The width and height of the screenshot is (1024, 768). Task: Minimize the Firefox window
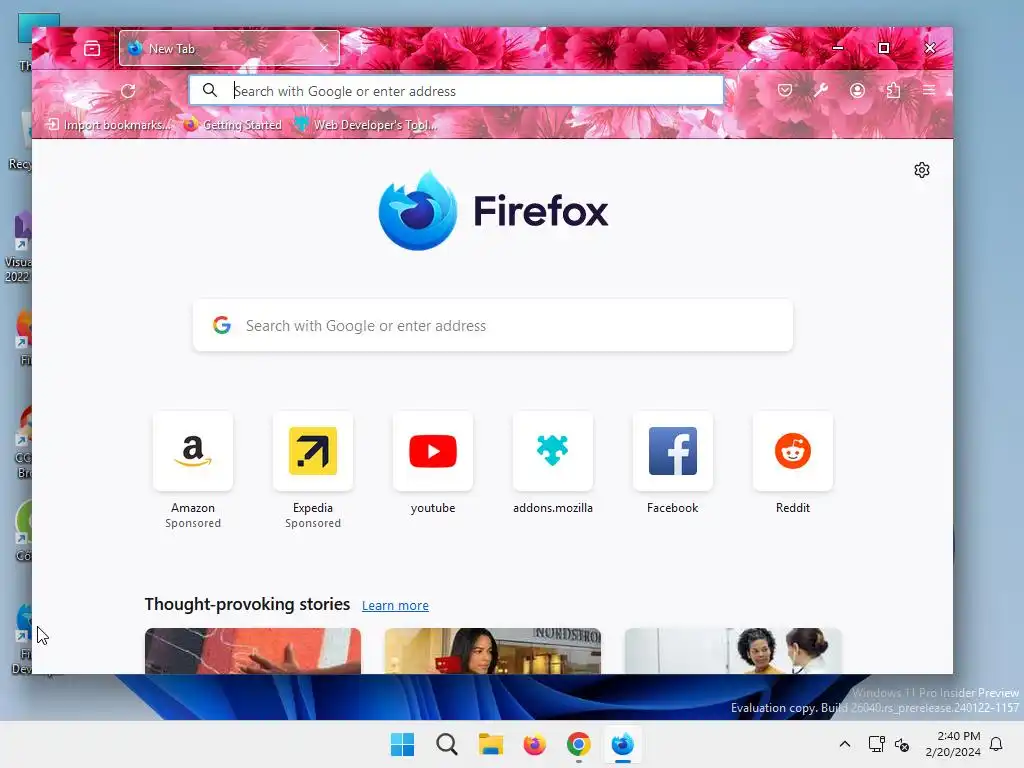[838, 48]
